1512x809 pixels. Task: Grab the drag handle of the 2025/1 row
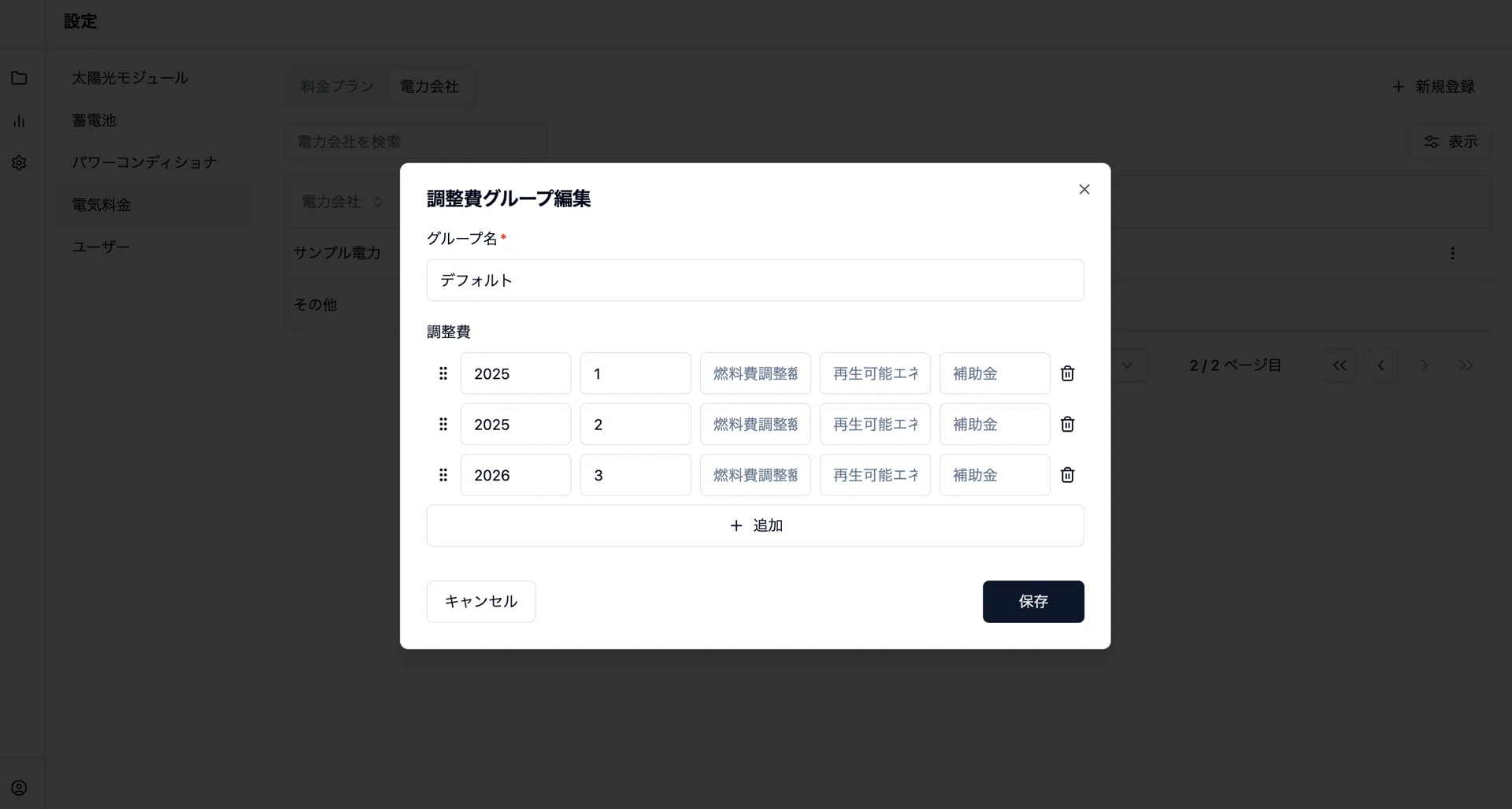(443, 373)
